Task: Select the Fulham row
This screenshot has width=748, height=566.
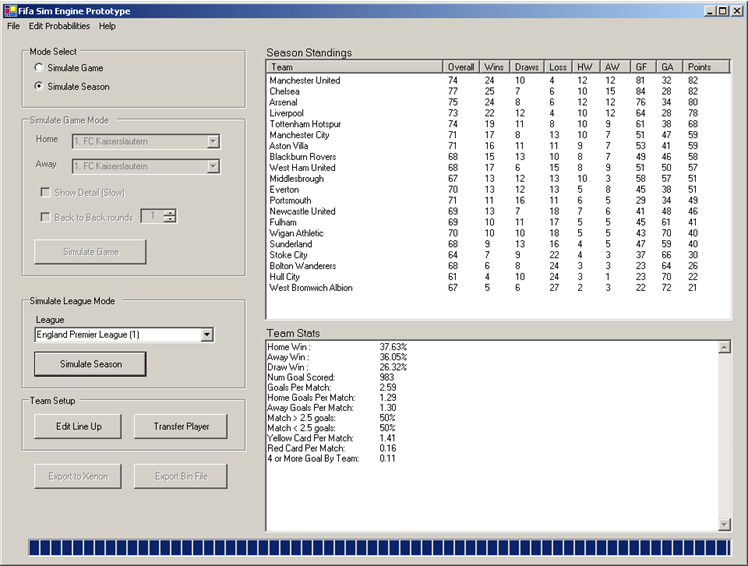Action: click(498, 222)
